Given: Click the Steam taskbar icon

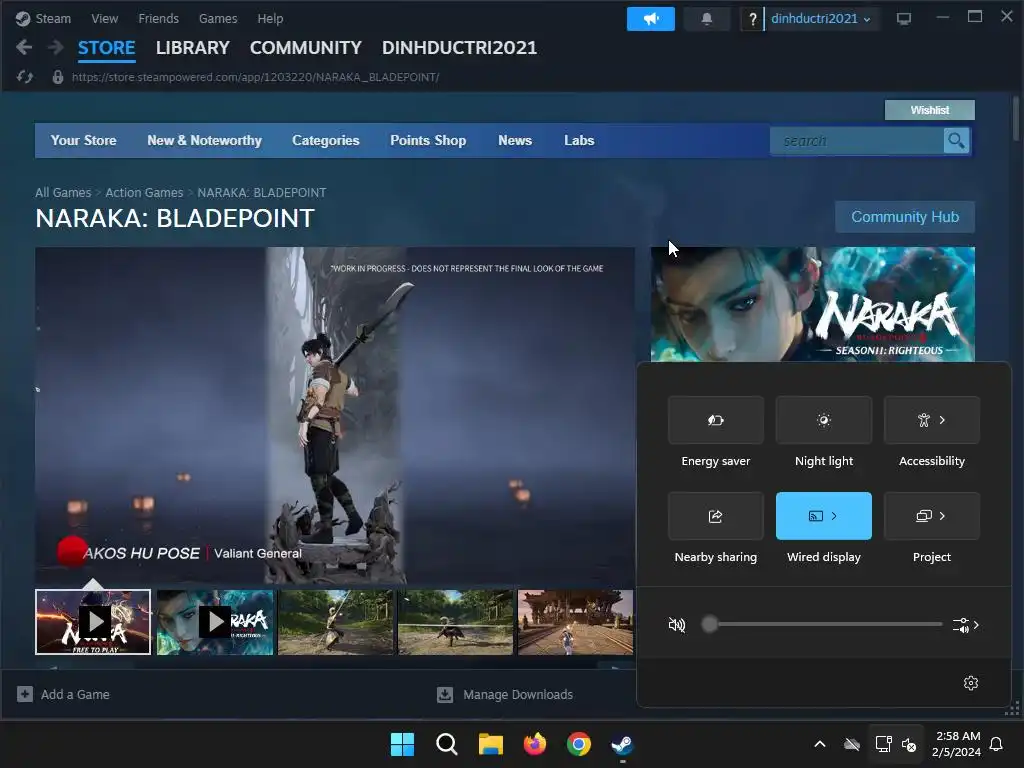Looking at the screenshot, I should click(622, 744).
